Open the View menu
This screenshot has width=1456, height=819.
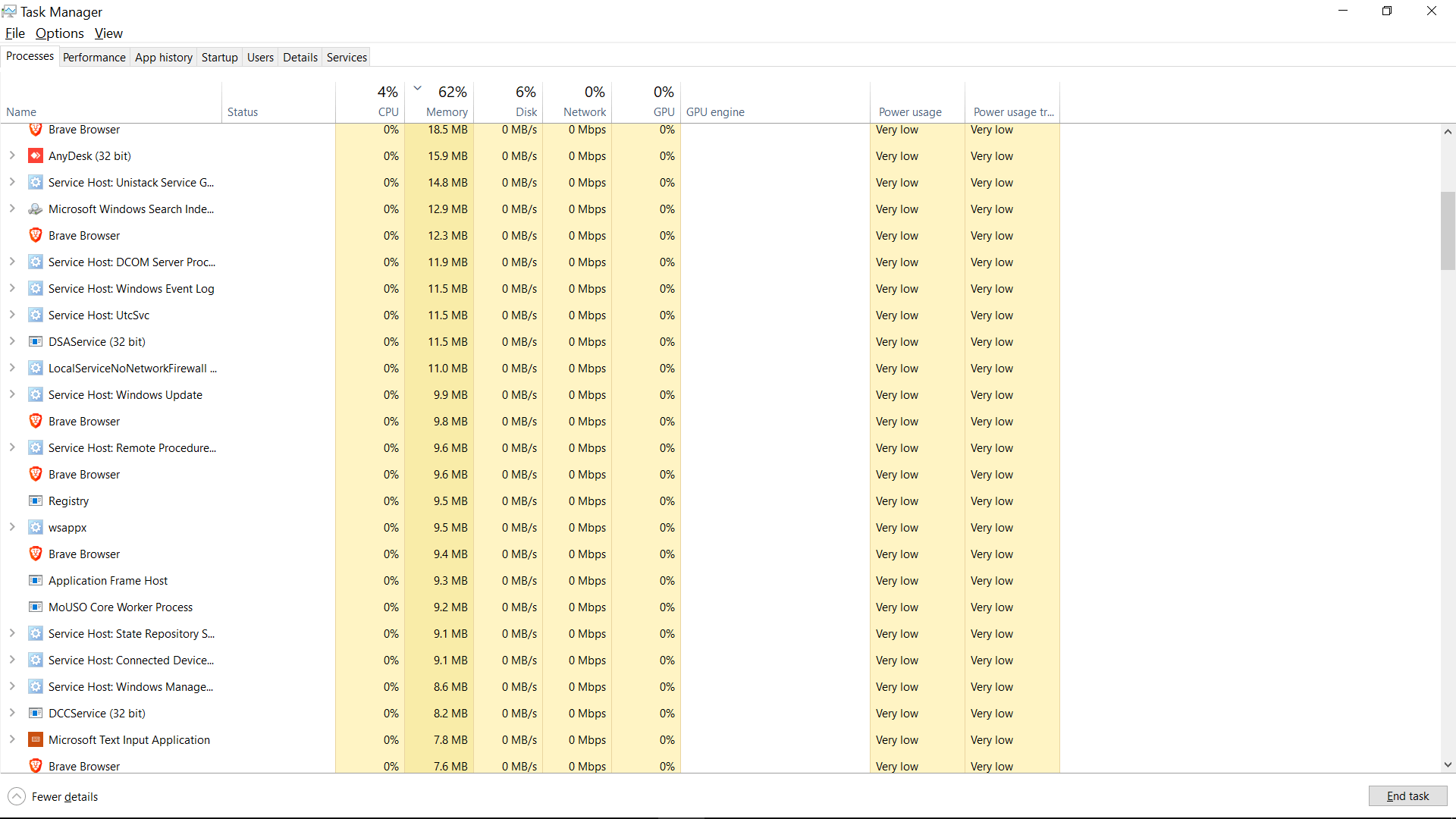108,33
